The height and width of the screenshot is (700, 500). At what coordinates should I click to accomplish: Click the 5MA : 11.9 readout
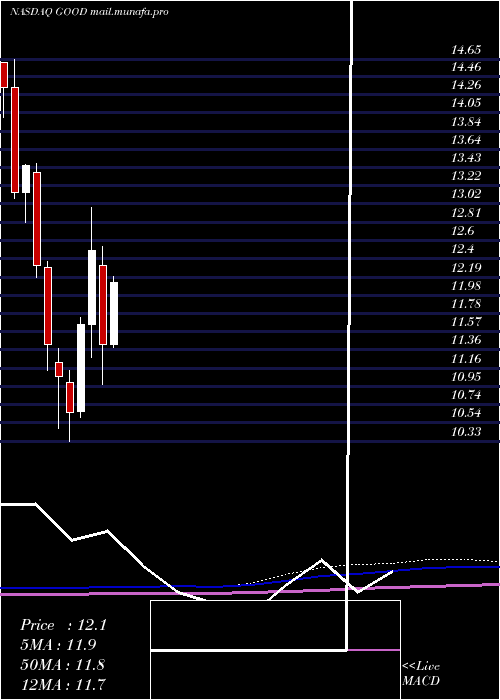58,645
